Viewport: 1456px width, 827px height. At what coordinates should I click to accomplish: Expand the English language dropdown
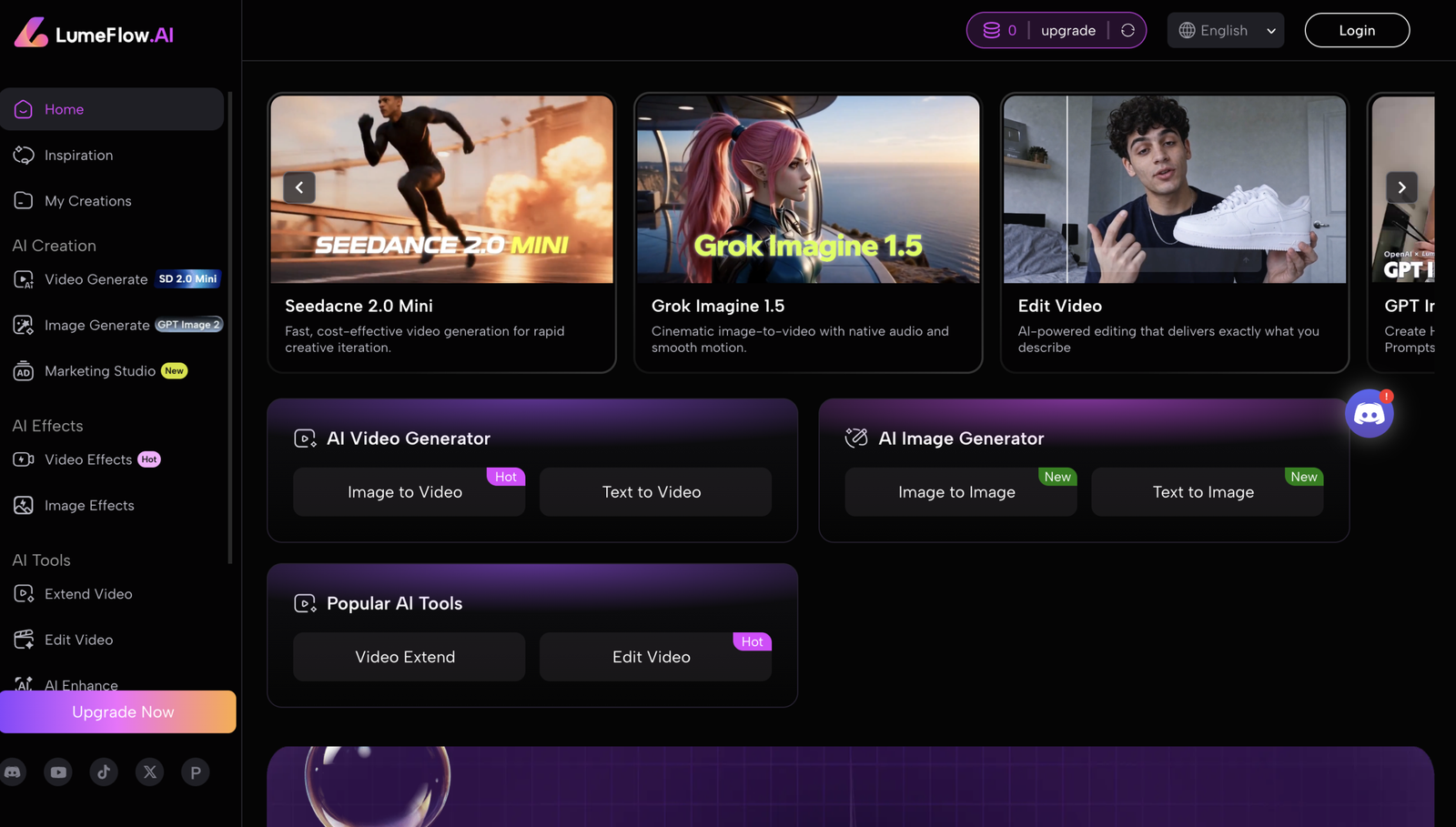coord(1226,30)
